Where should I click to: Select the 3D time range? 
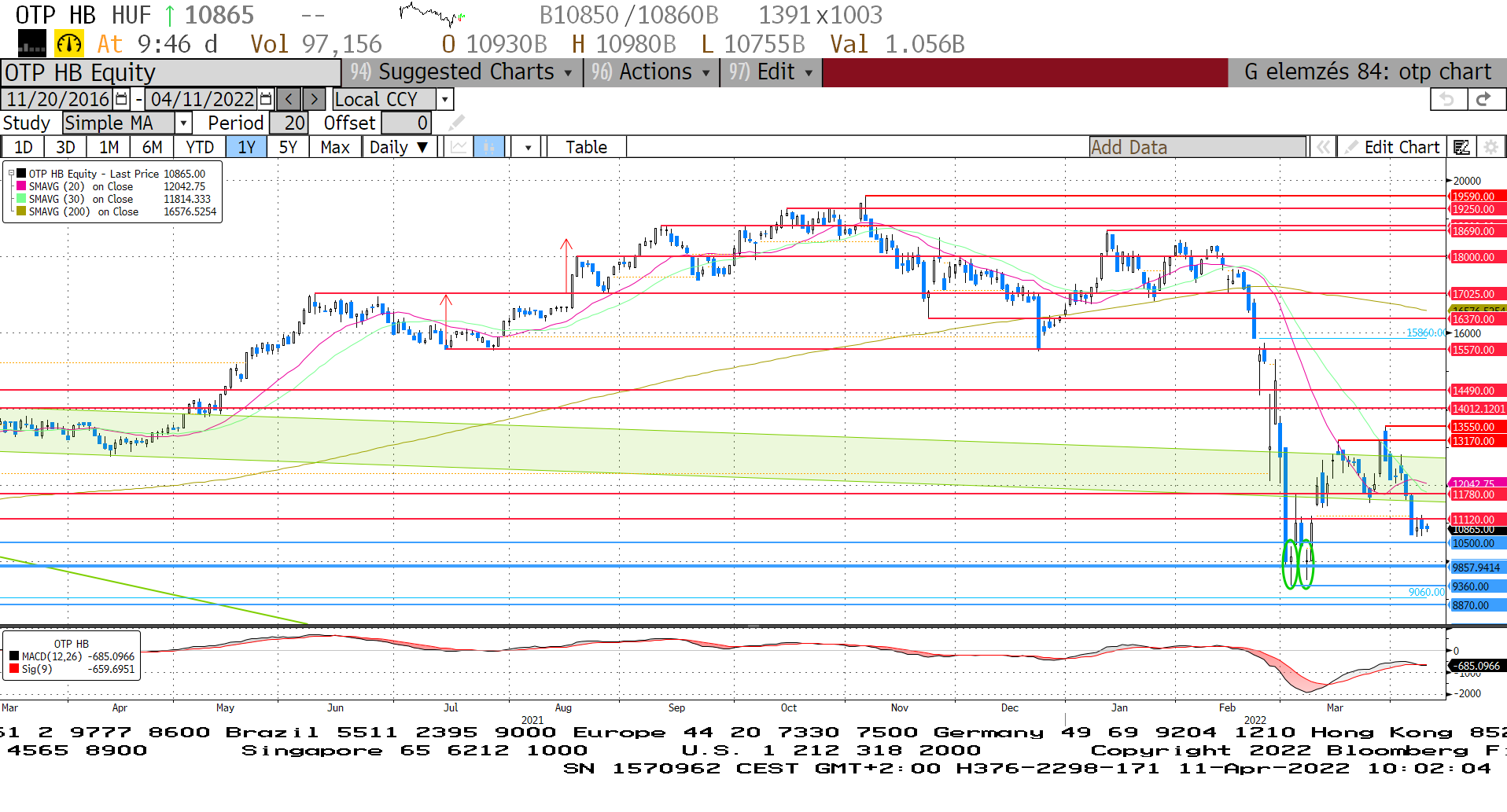pos(65,147)
